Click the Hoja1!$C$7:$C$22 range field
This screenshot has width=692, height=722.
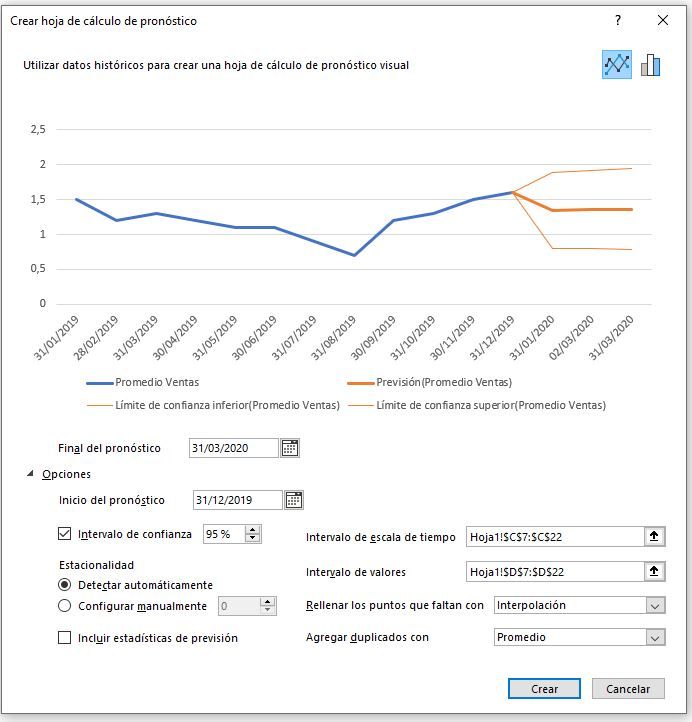pos(555,536)
